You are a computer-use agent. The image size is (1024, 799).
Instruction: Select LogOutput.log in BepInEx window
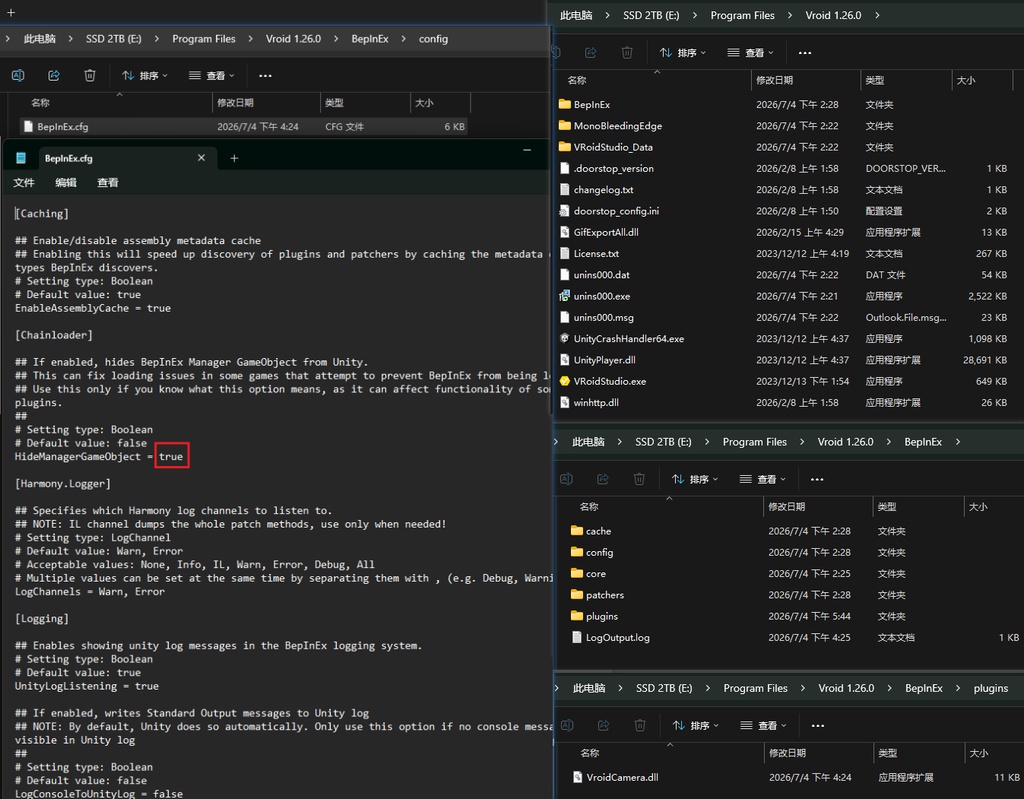click(x=793, y=637)
